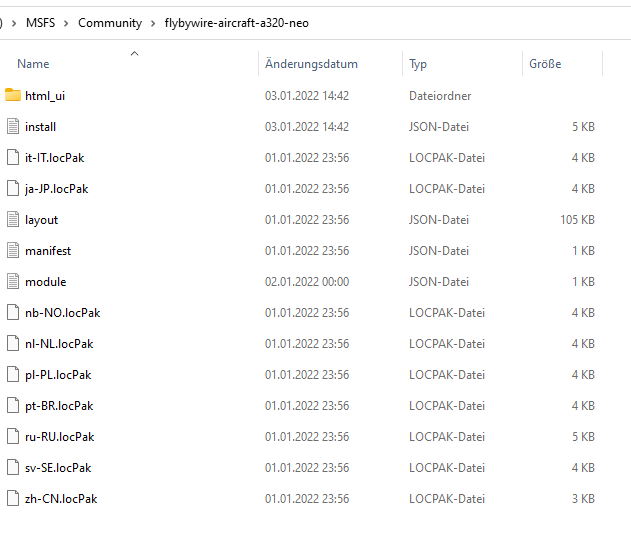
Task: Open the html_ui folder icon
Action: tap(13, 95)
